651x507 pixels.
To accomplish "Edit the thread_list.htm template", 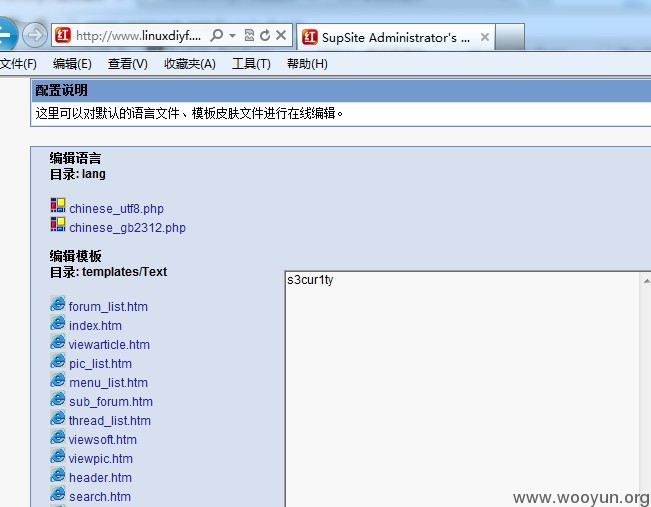I will click(110, 421).
